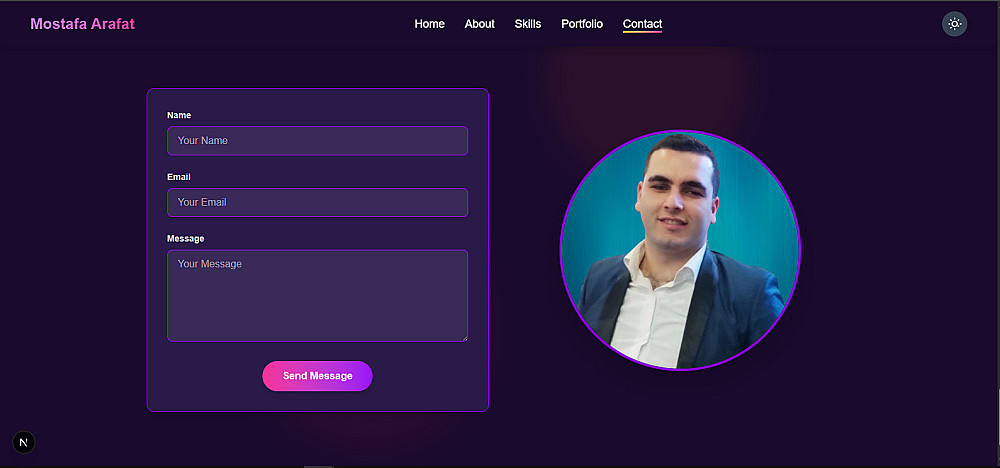Image resolution: width=1000 pixels, height=468 pixels.
Task: Click empty area beside Send Message button
Action: click(x=427, y=376)
